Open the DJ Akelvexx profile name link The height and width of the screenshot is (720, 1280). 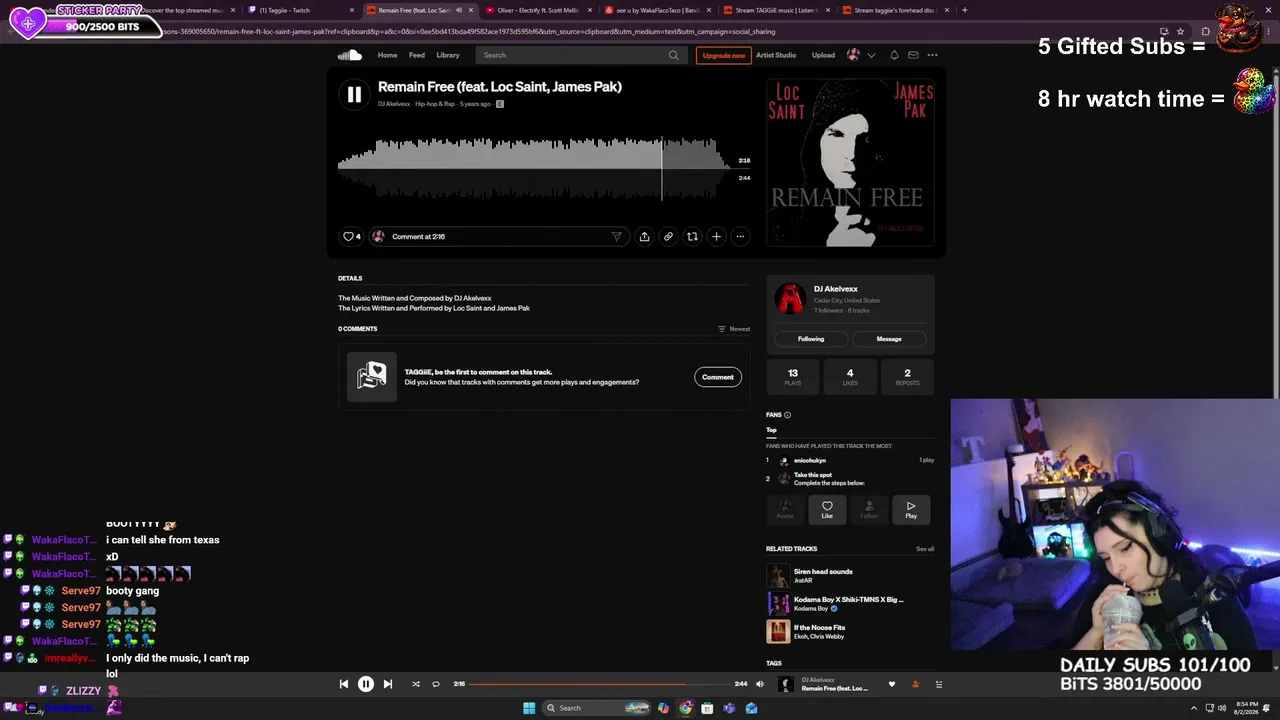(836, 289)
